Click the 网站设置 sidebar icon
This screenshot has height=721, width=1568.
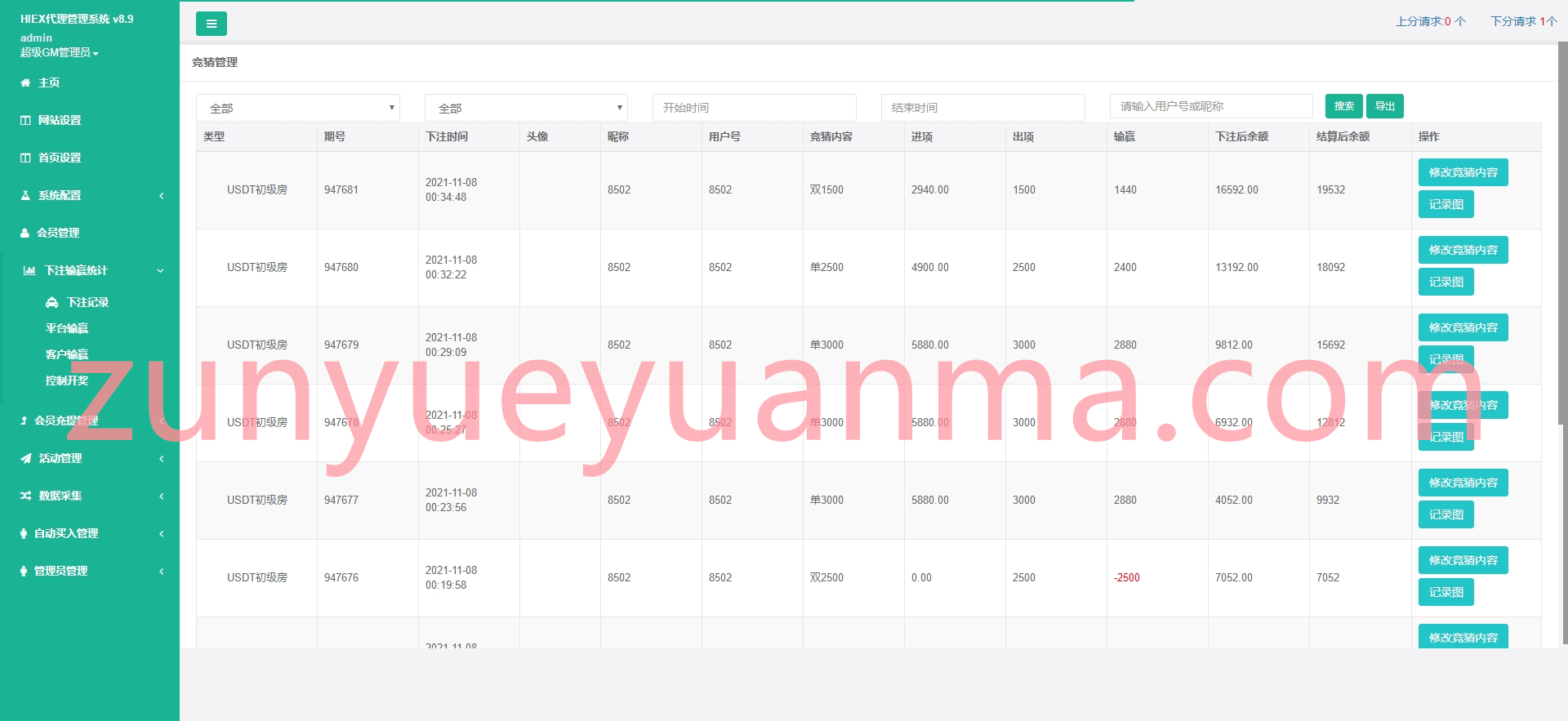pos(25,120)
